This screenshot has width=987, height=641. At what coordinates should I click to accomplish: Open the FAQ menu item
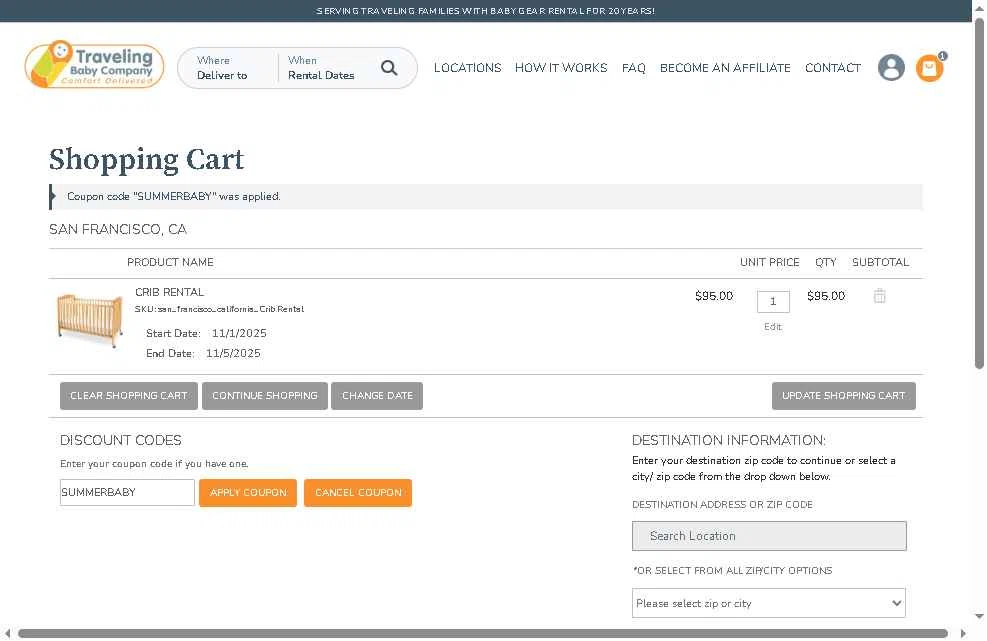(x=633, y=67)
